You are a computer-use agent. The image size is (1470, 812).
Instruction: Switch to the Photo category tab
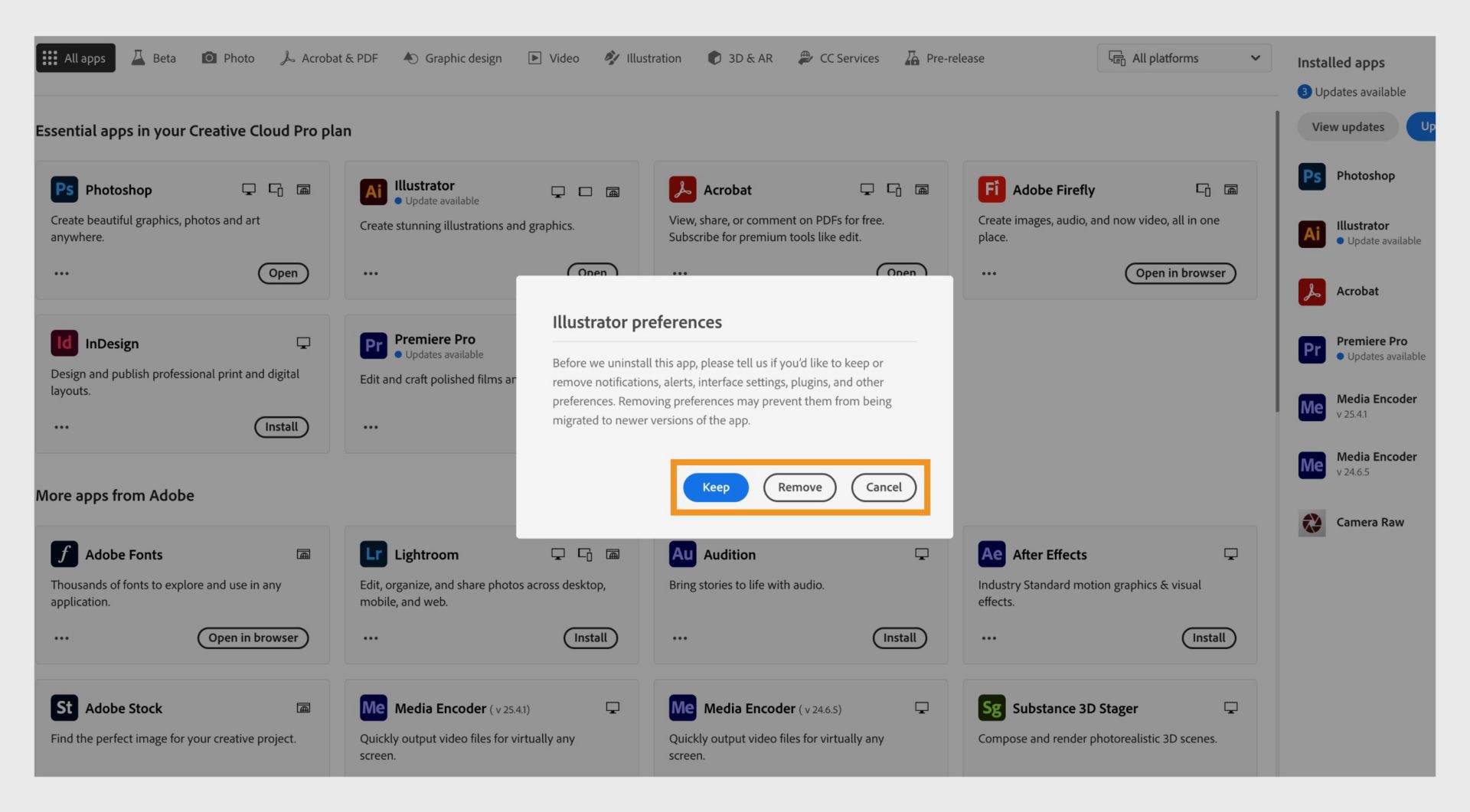(227, 57)
